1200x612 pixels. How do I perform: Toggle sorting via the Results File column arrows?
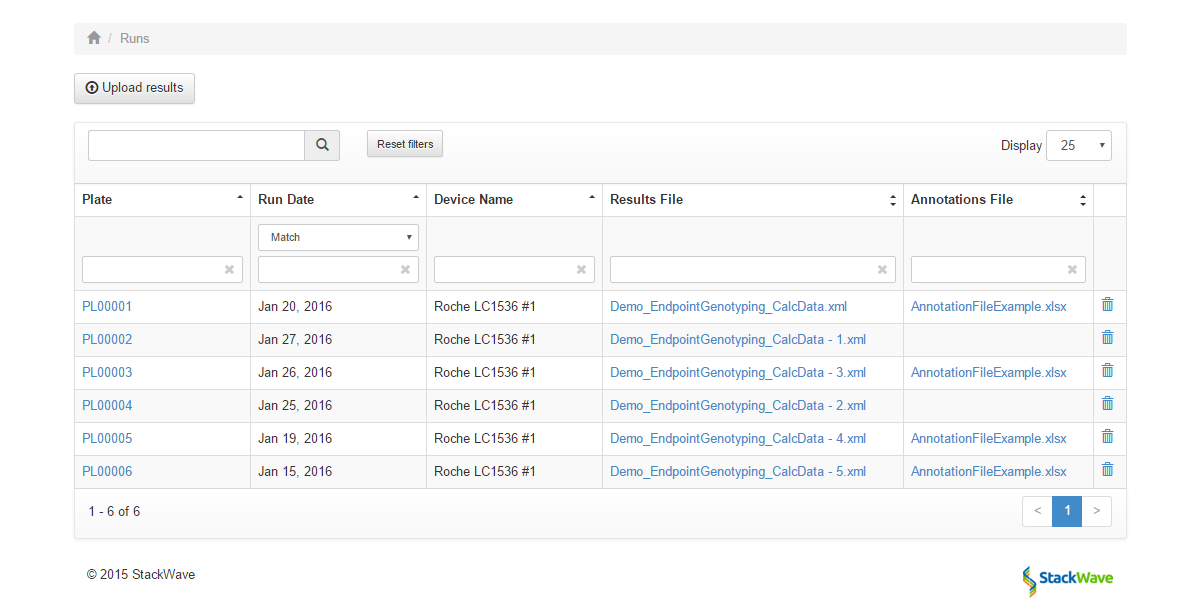(x=891, y=199)
